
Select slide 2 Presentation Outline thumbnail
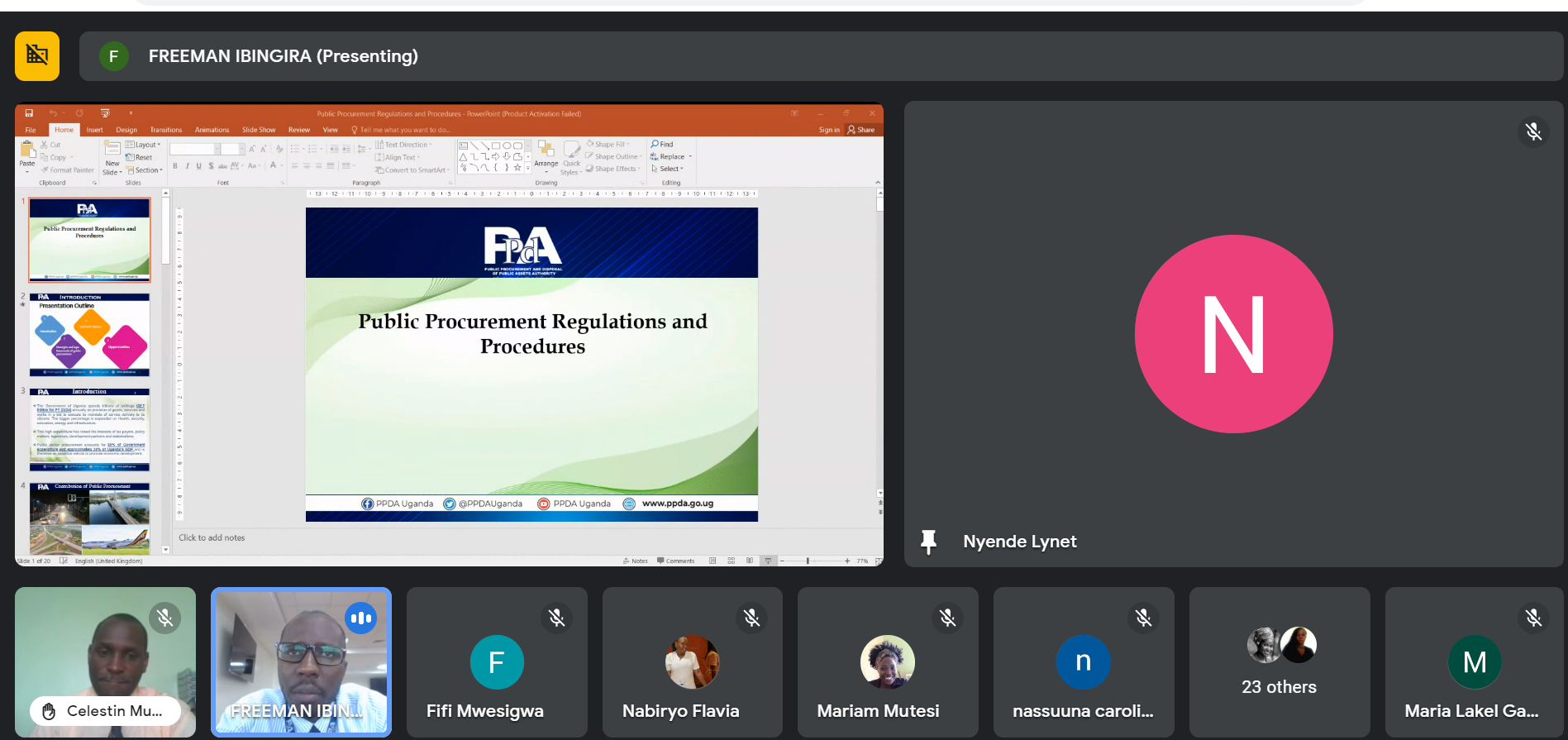click(x=89, y=335)
